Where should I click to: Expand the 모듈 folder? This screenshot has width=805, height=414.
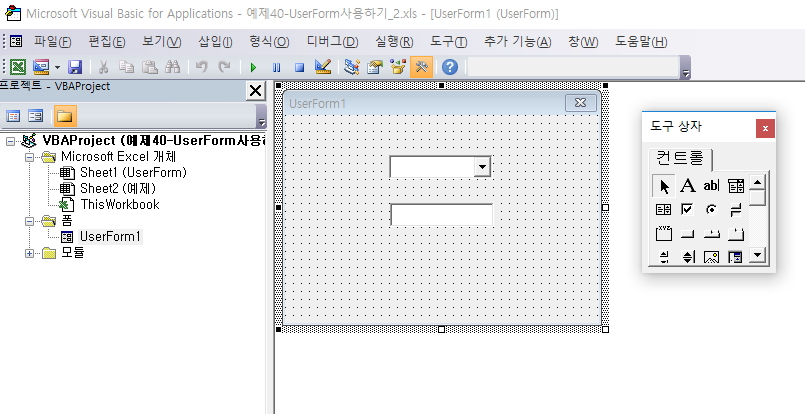click(x=30, y=253)
